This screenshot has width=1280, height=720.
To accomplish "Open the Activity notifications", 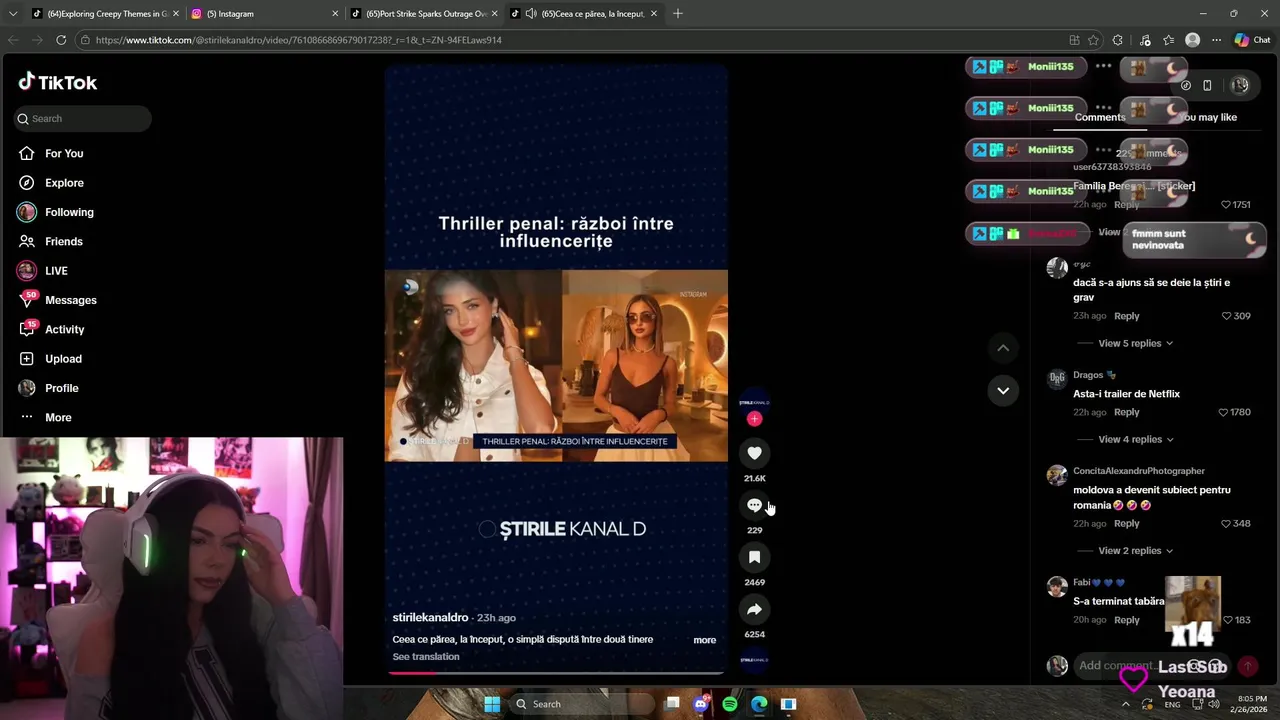I will tap(65, 329).
